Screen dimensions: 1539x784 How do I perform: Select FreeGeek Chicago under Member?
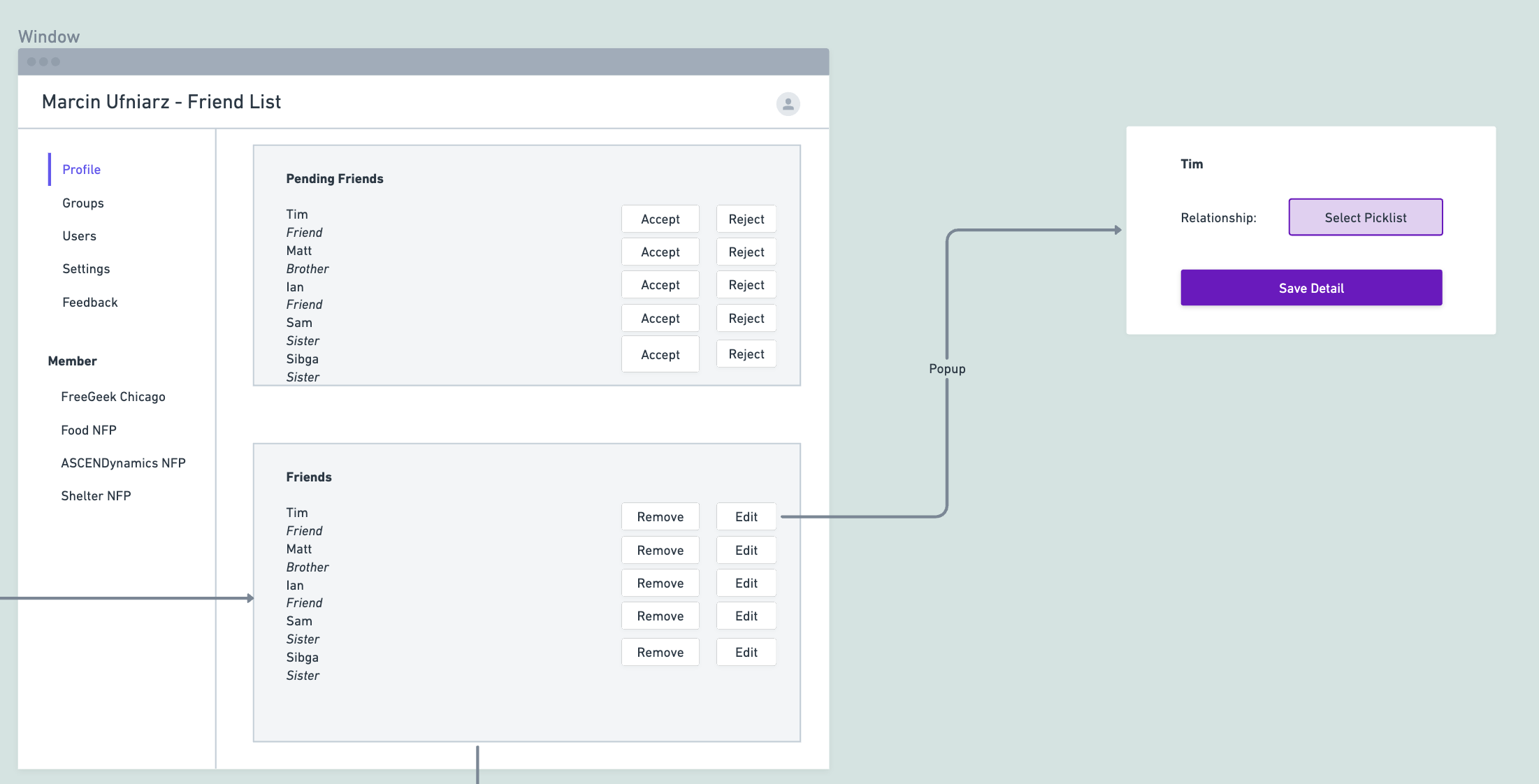click(113, 396)
